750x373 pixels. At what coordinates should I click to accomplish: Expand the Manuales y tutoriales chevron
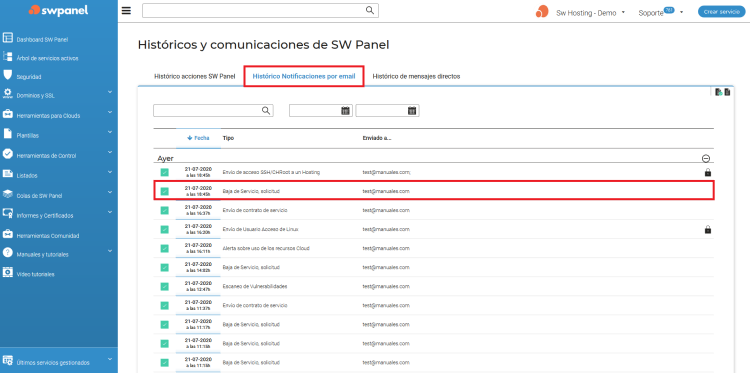[110, 251]
